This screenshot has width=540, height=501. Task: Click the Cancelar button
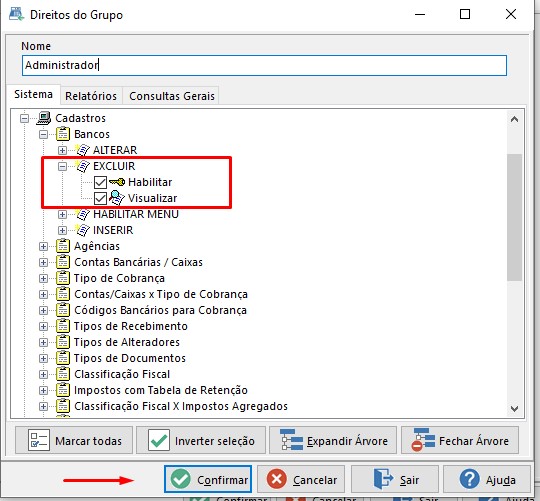(301, 479)
